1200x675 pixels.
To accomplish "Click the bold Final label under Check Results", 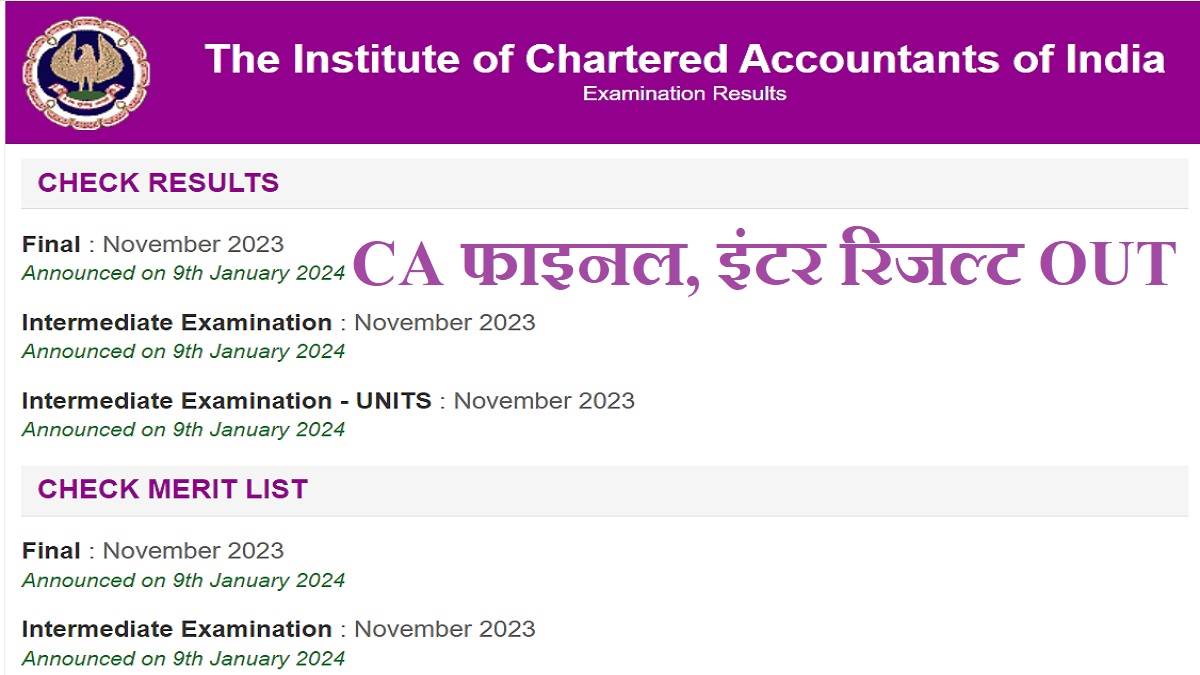I will [51, 243].
